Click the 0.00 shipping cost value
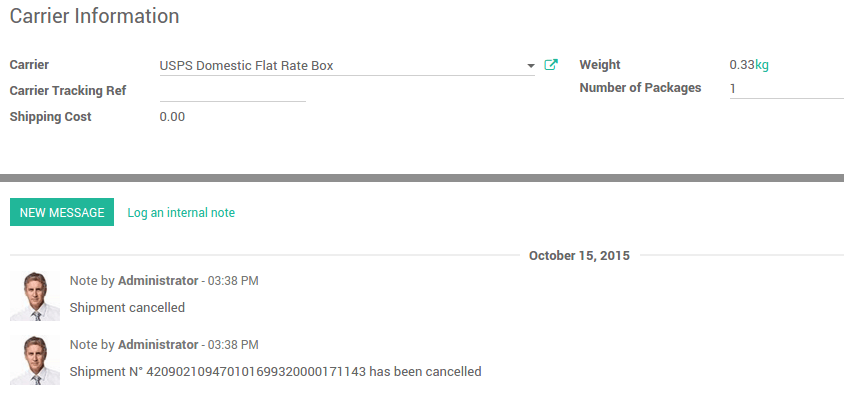Image resolution: width=844 pixels, height=394 pixels. [172, 117]
